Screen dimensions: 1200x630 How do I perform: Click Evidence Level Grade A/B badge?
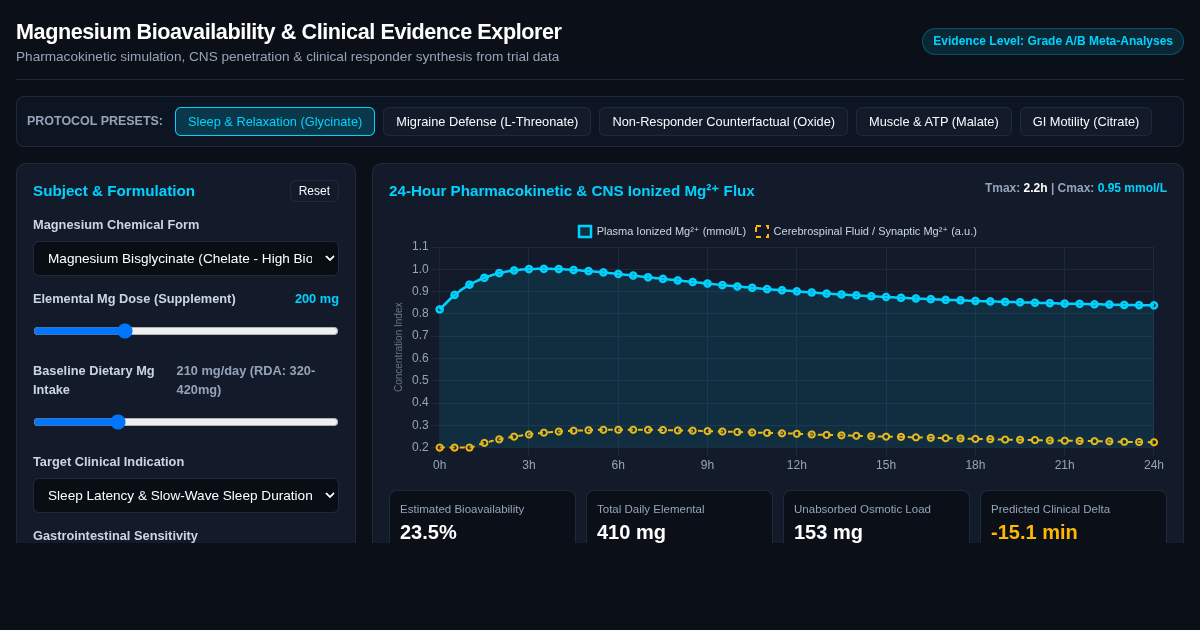[1053, 41]
